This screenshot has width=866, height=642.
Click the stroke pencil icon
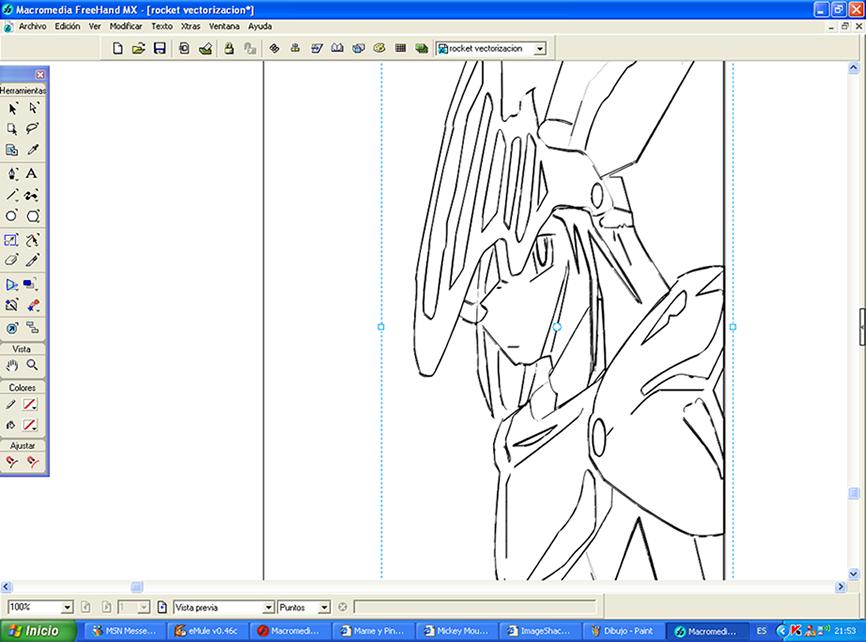pos(10,404)
